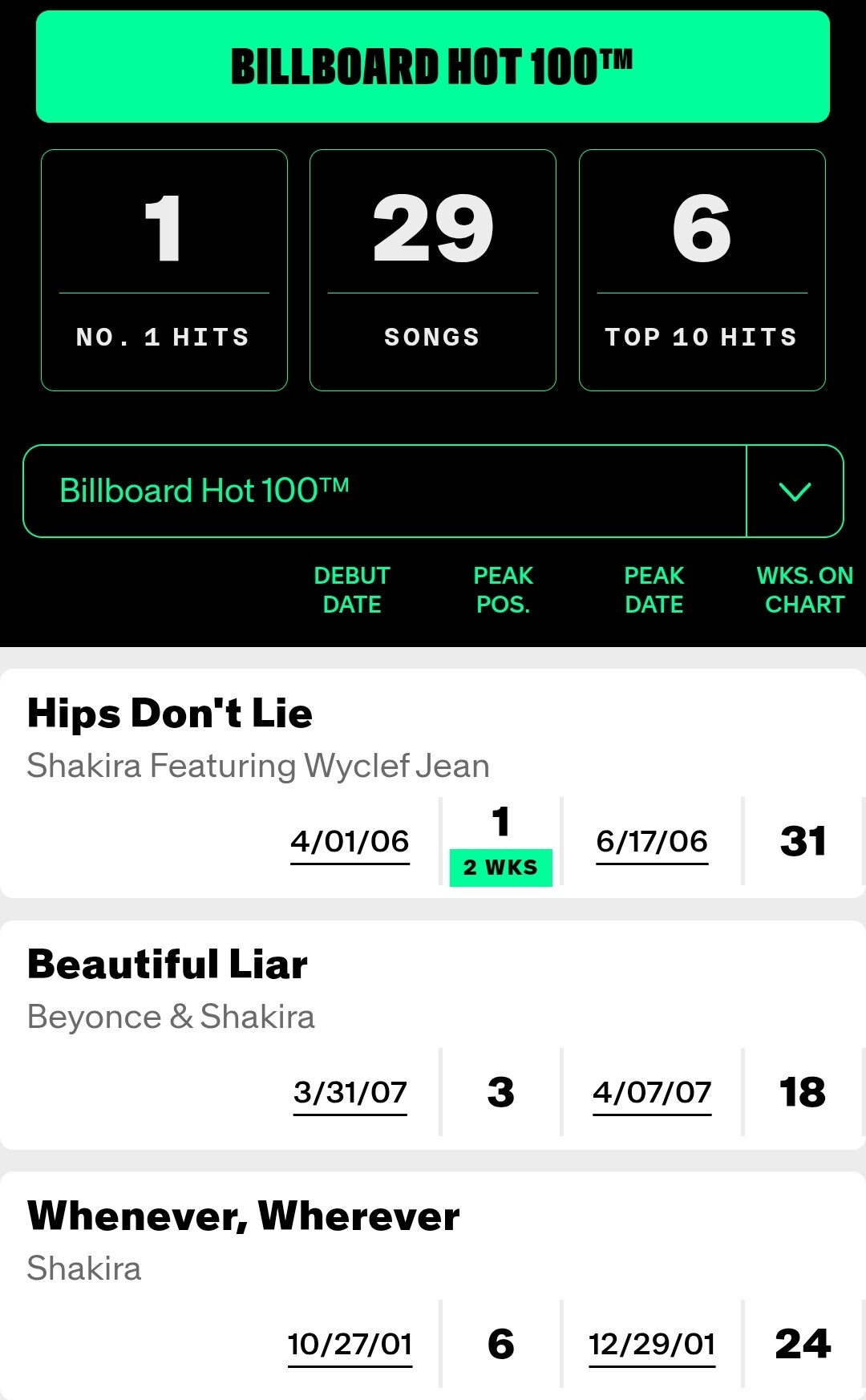
Task: Click the Hips Don't Lie song title
Action: pos(170,713)
